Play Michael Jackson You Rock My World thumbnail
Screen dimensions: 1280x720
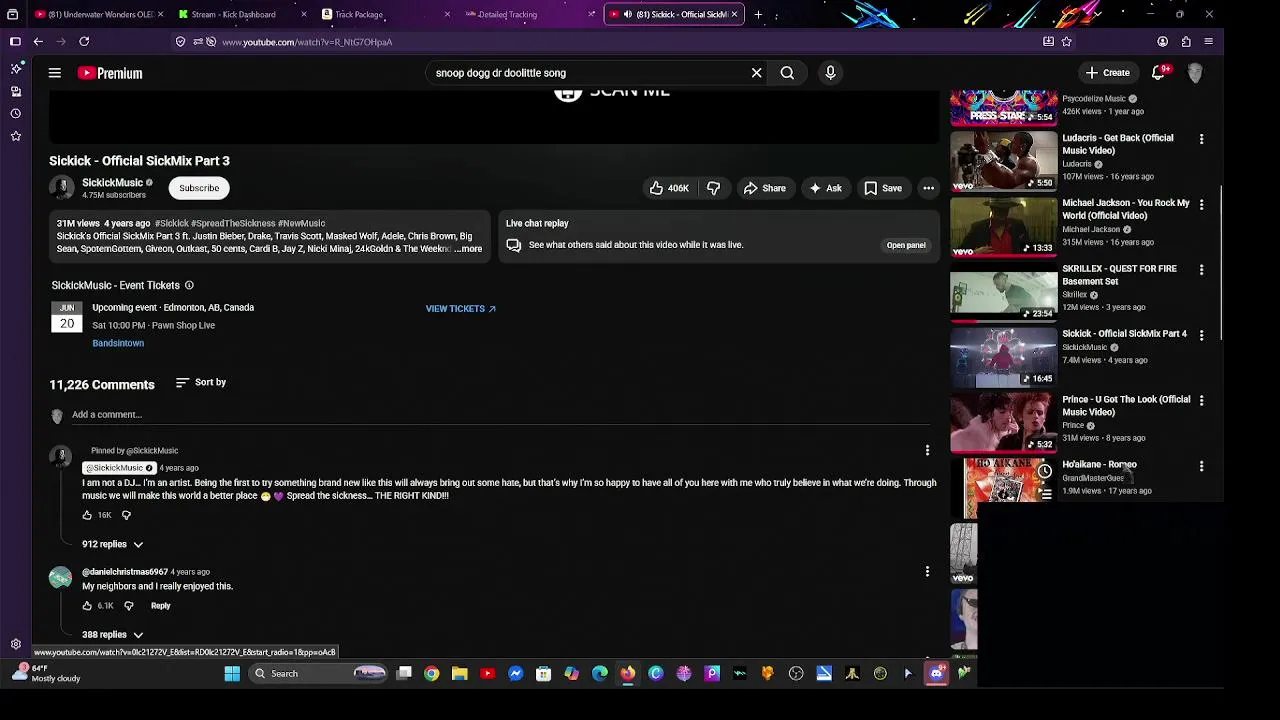(1003, 225)
